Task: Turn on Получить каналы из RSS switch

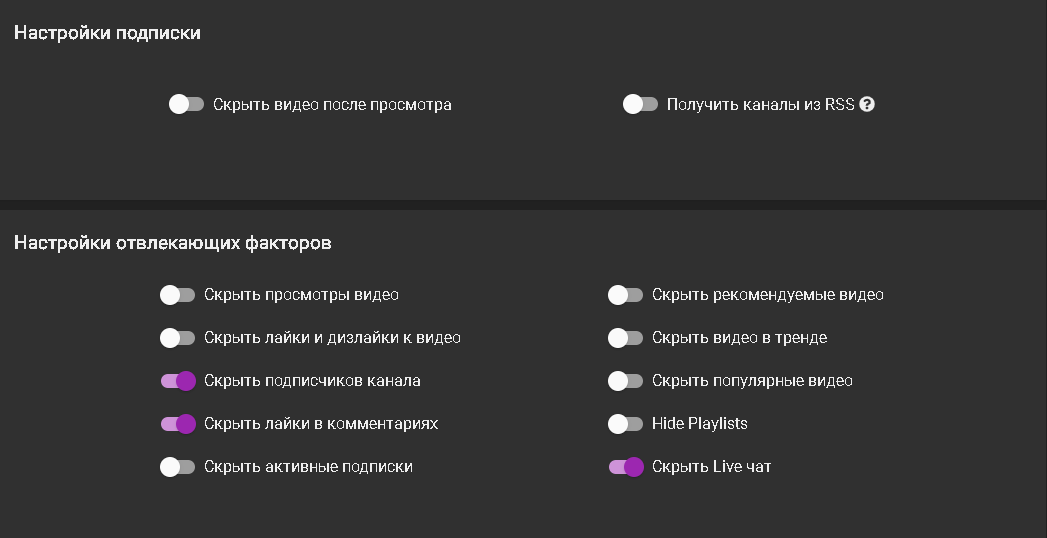Action: click(640, 104)
